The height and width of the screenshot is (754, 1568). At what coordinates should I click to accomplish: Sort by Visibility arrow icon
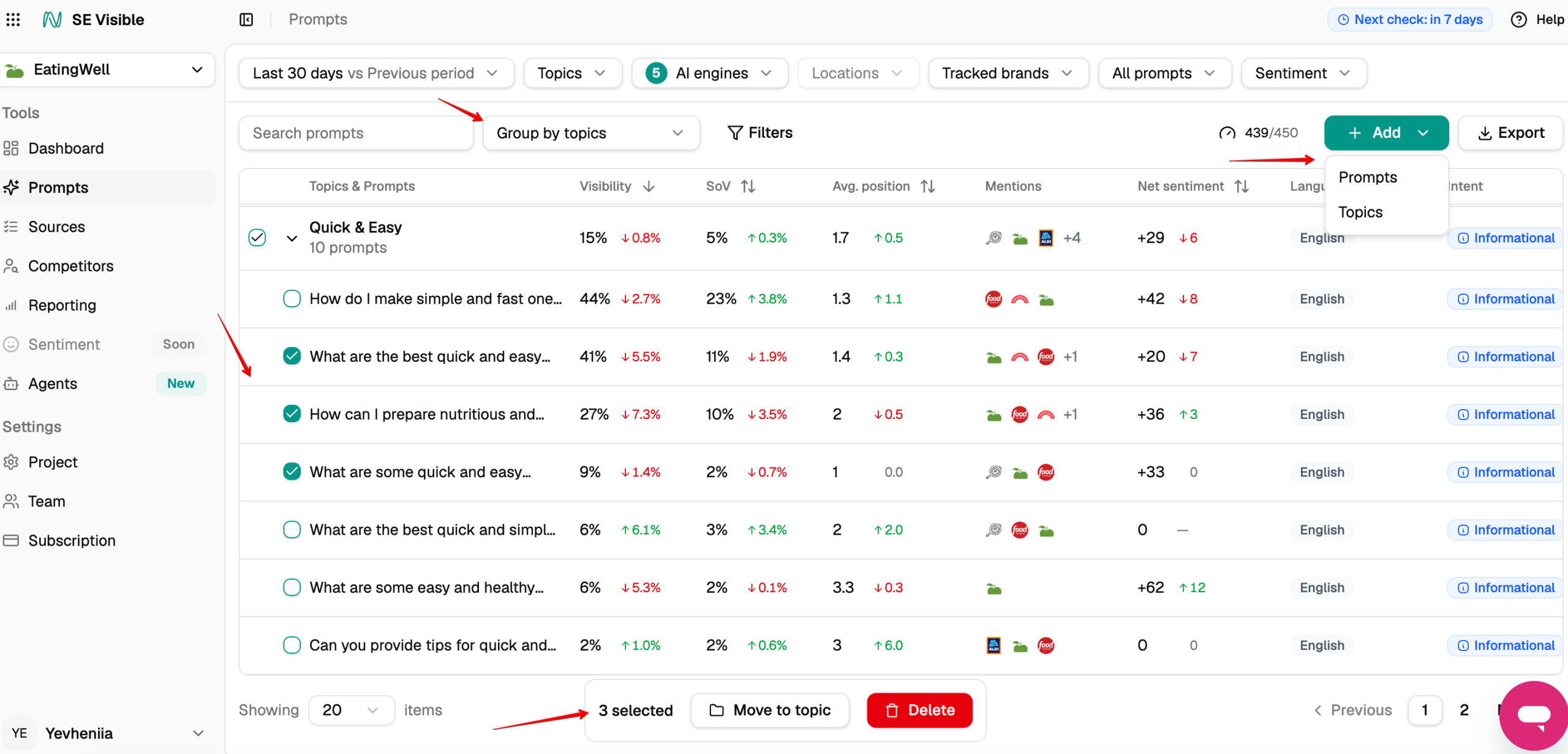pyautogui.click(x=649, y=186)
